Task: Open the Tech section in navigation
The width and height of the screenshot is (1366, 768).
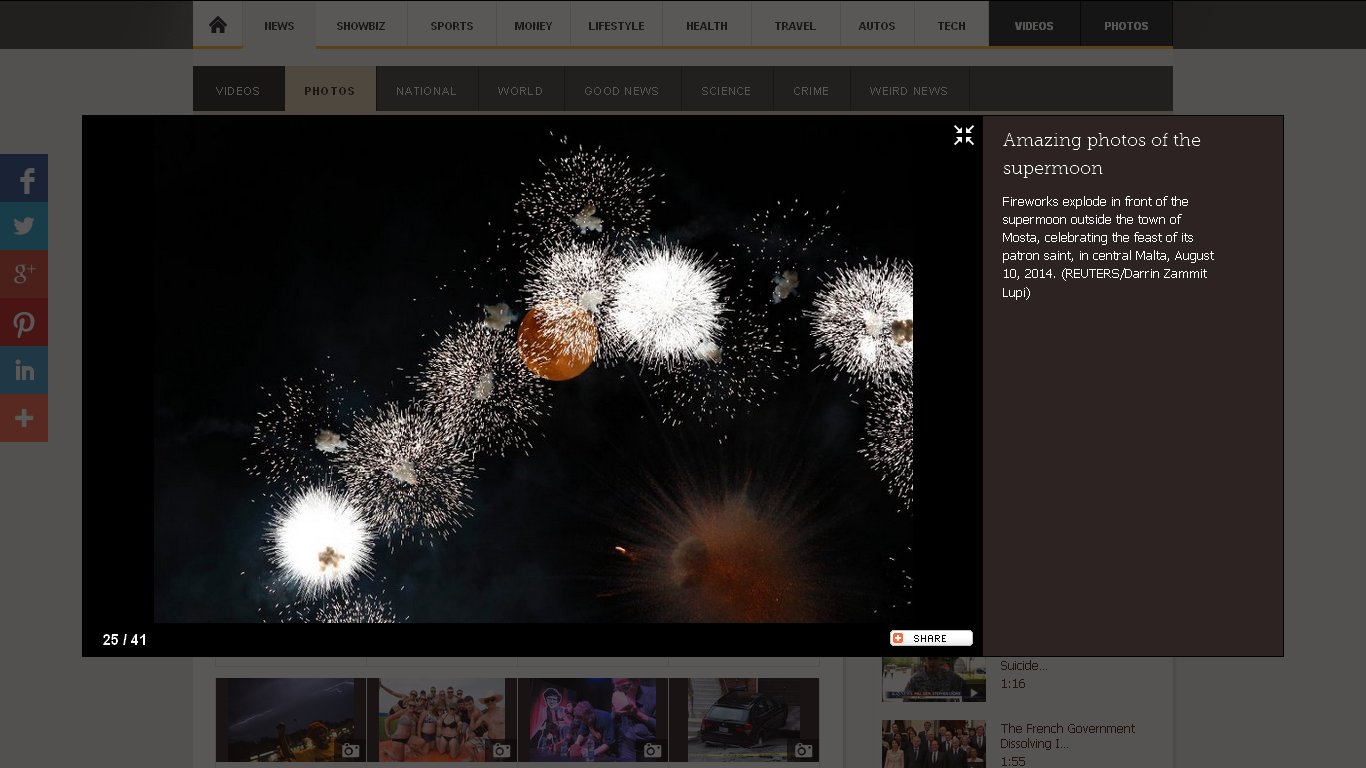Action: click(x=951, y=26)
